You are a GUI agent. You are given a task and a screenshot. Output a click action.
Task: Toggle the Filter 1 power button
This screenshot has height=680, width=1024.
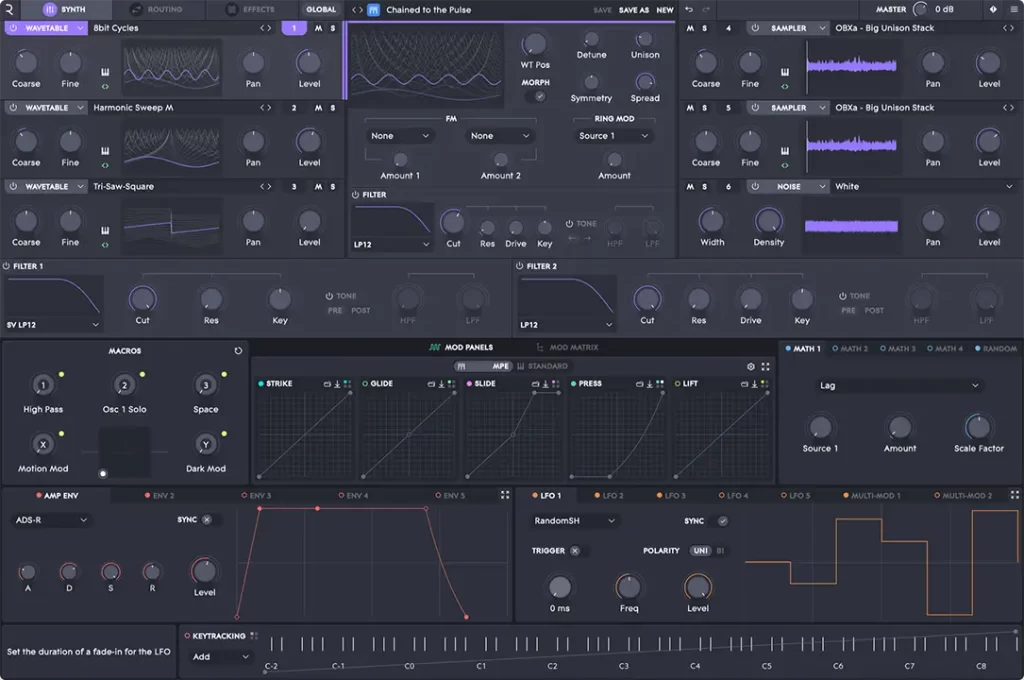pos(7,267)
